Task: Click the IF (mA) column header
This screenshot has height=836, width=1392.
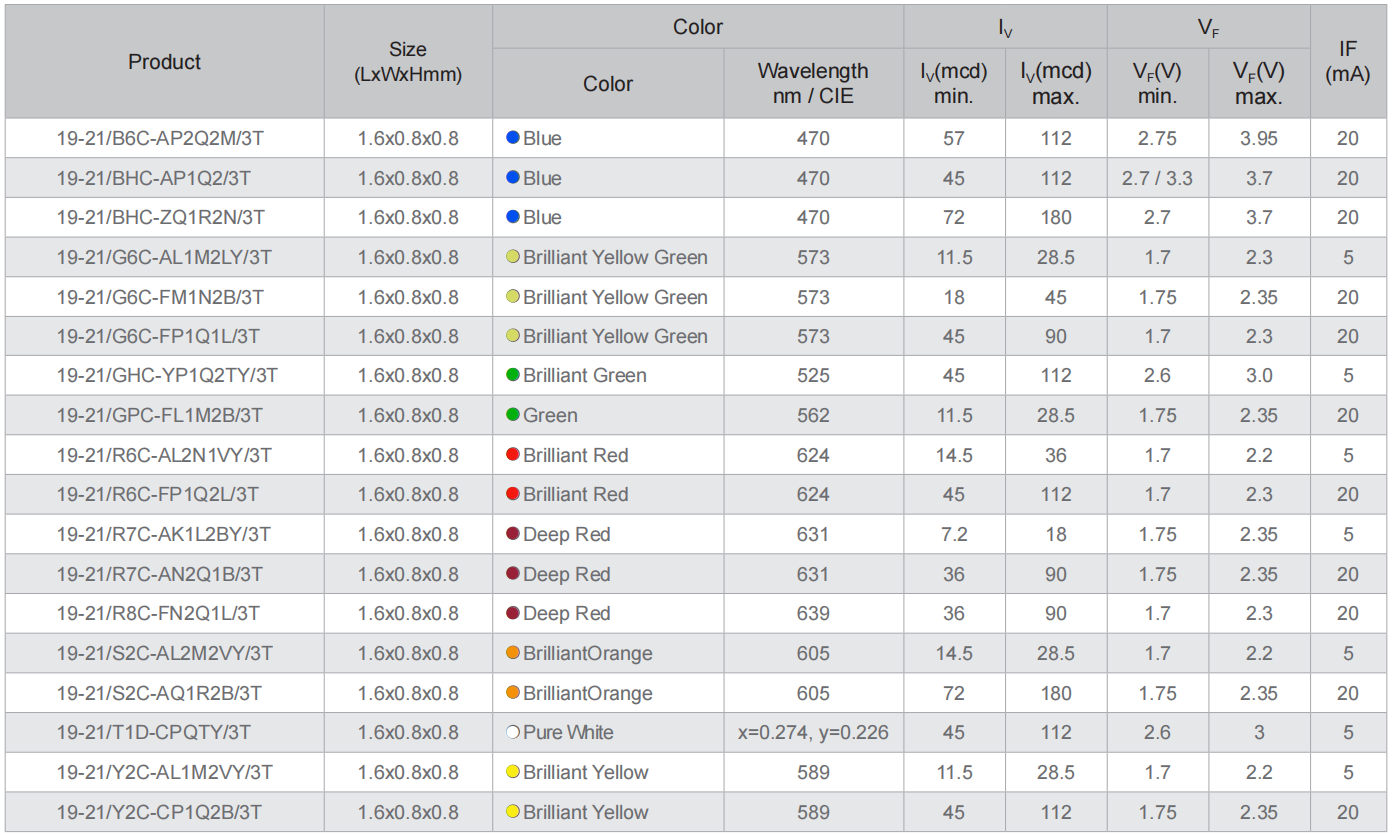Action: pos(1347,62)
